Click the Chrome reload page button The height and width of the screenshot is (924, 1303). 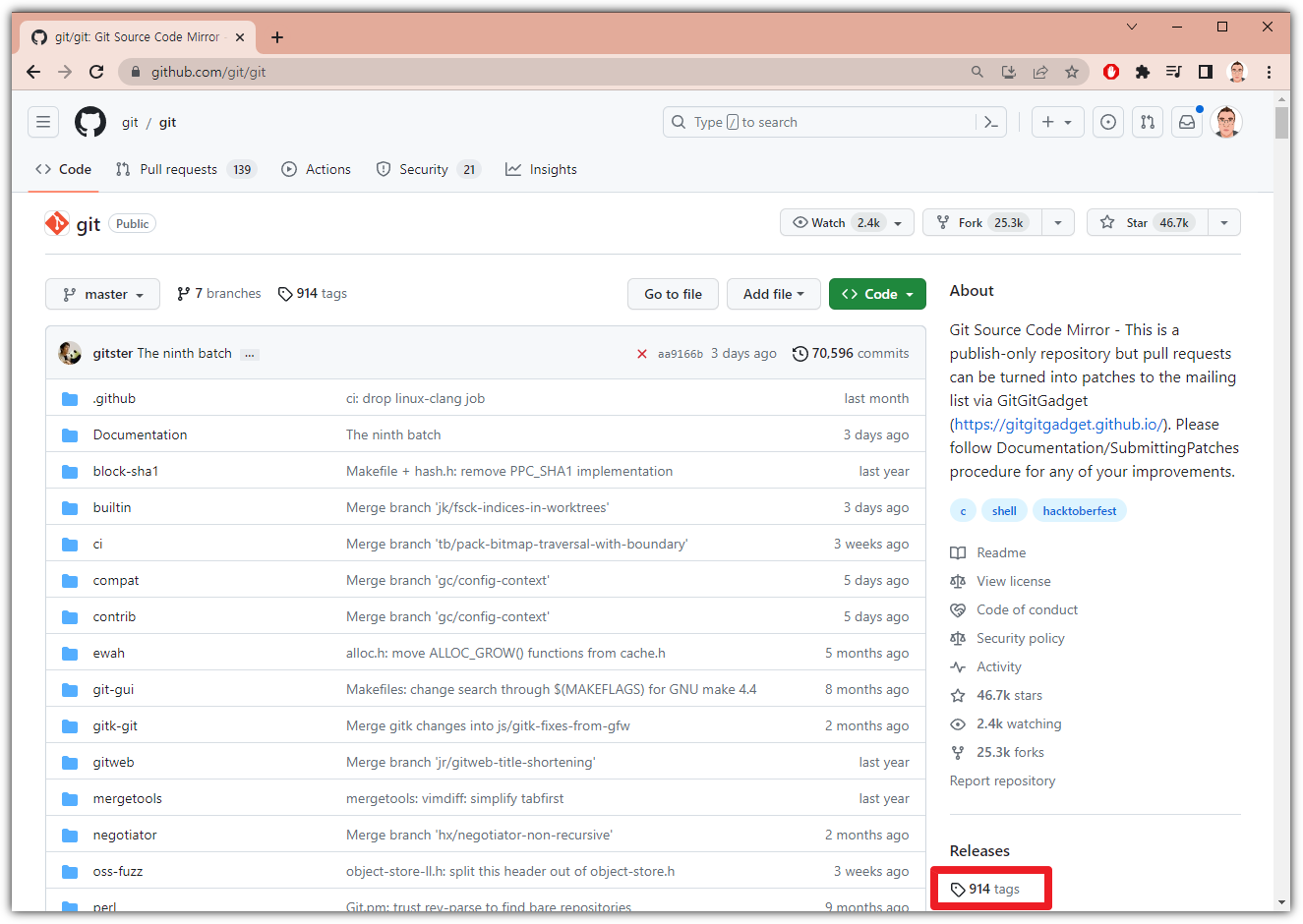(96, 72)
